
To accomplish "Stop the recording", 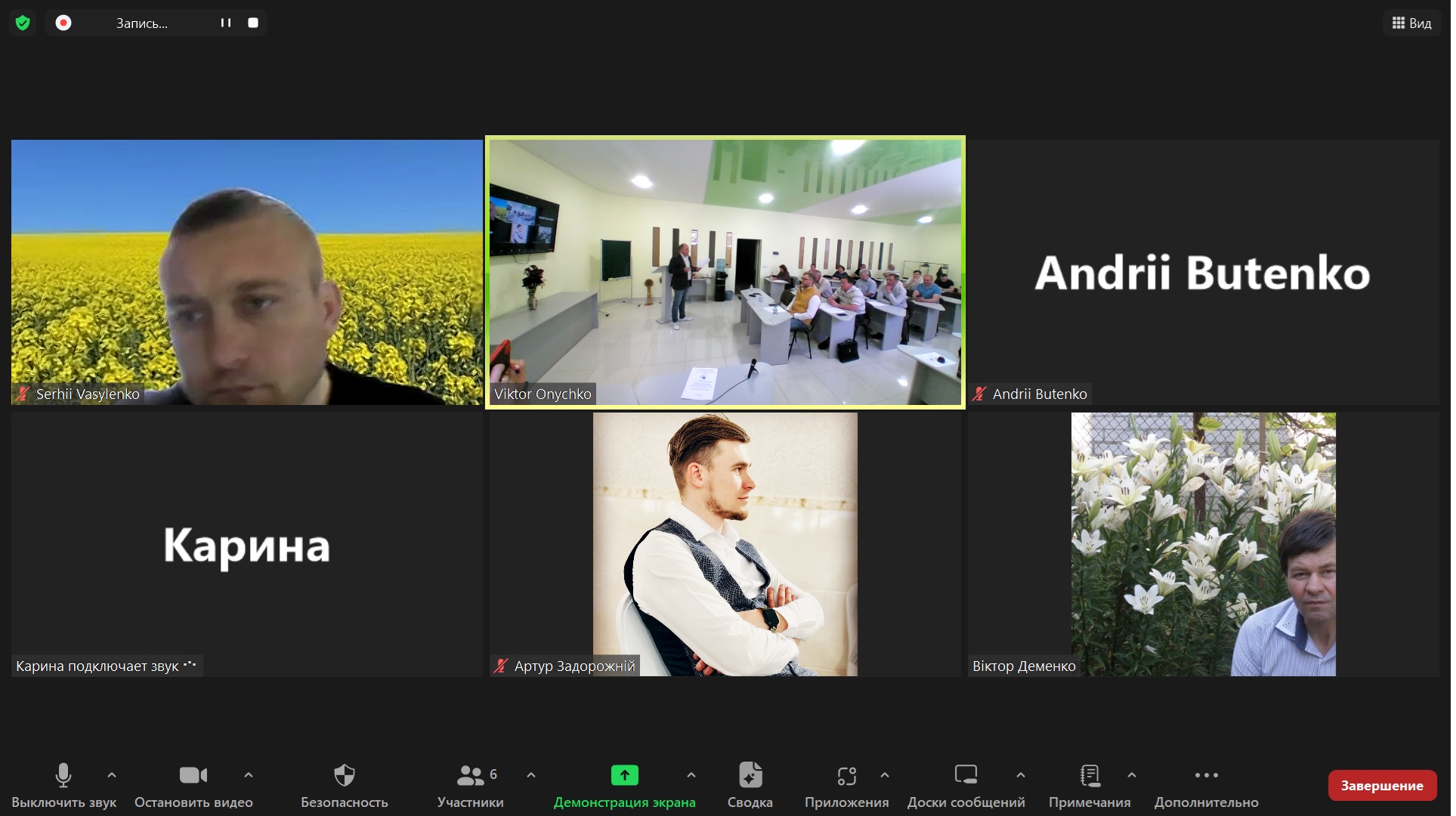I will pos(253,23).
